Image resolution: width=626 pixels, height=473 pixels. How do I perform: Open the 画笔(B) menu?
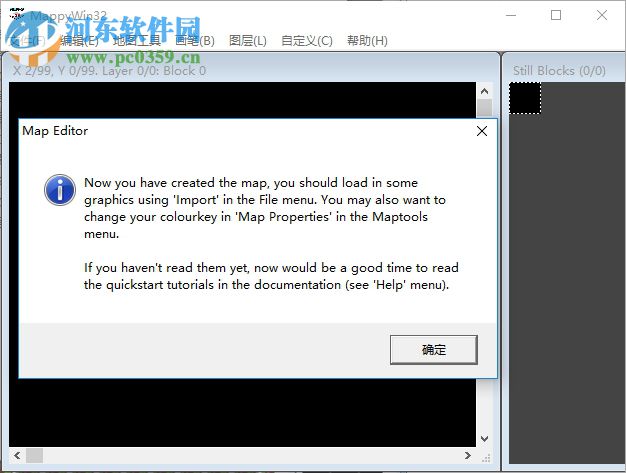194,40
